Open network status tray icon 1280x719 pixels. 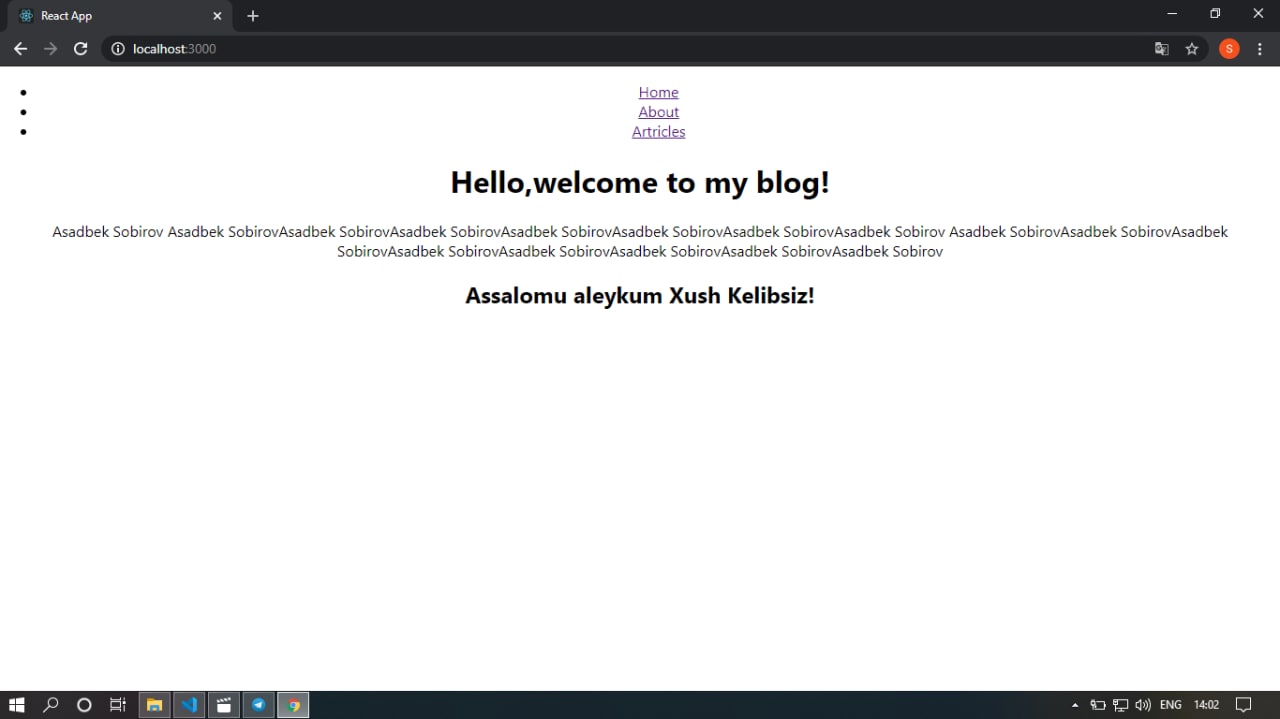pyautogui.click(x=1121, y=705)
